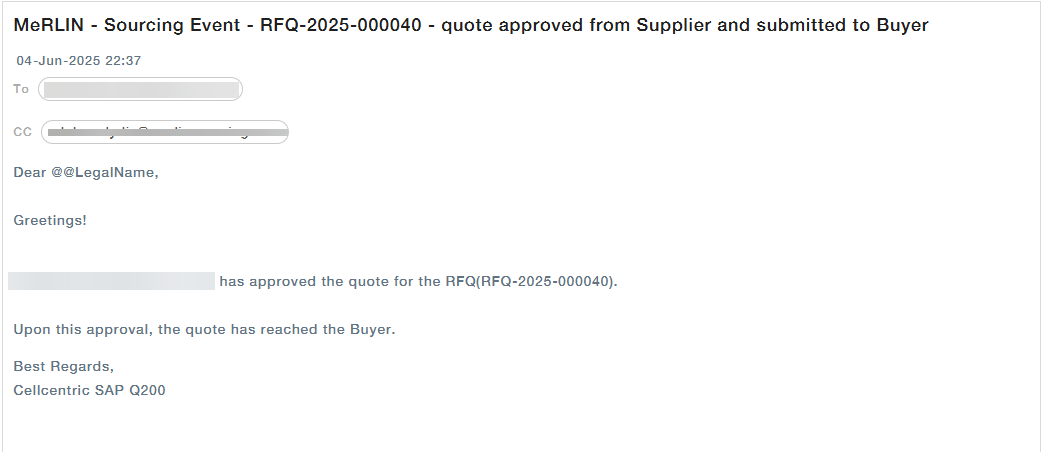
Task: Click the "Greetings!" line
Action: point(50,220)
